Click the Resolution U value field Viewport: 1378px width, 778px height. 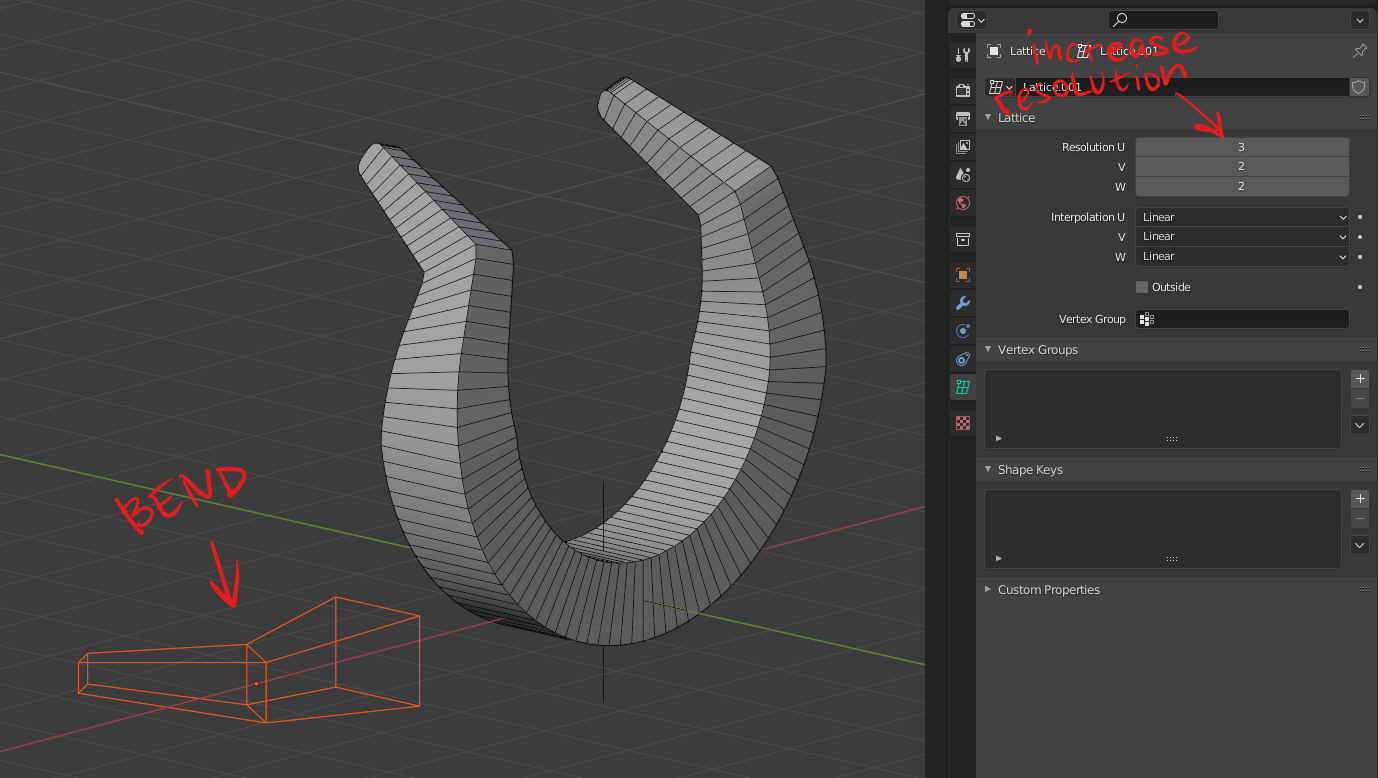[x=1242, y=147]
